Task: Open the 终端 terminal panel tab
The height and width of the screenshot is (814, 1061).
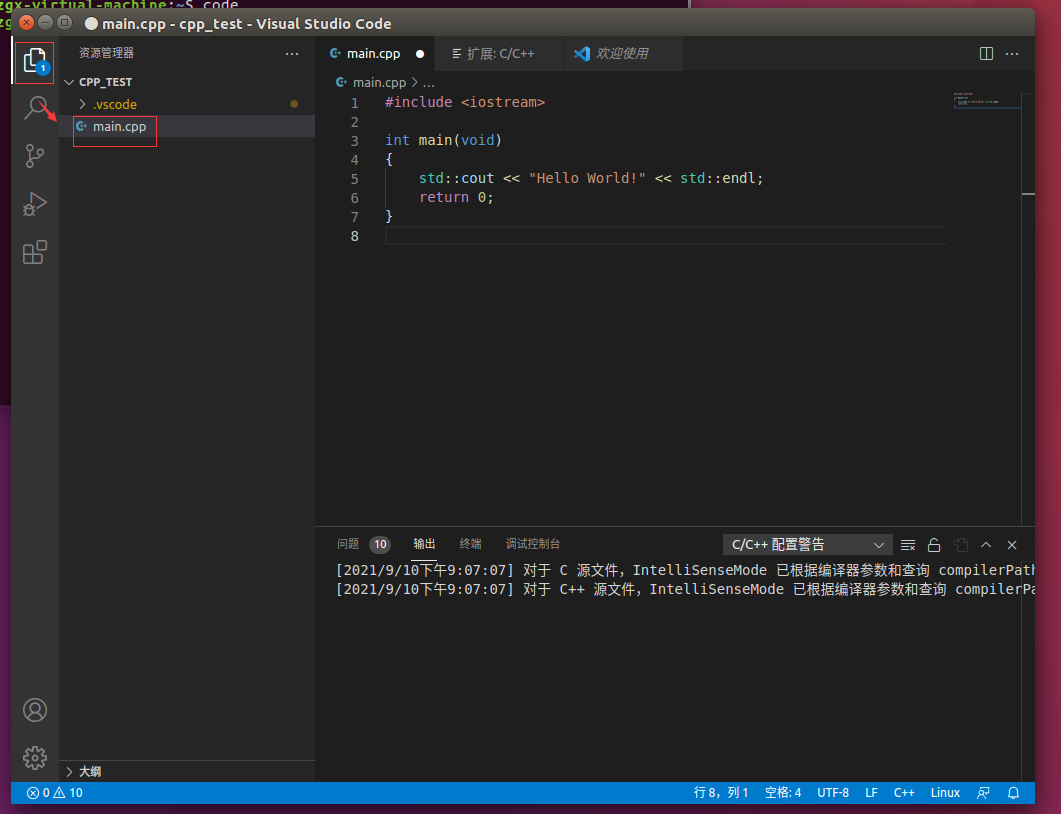Action: coord(470,544)
